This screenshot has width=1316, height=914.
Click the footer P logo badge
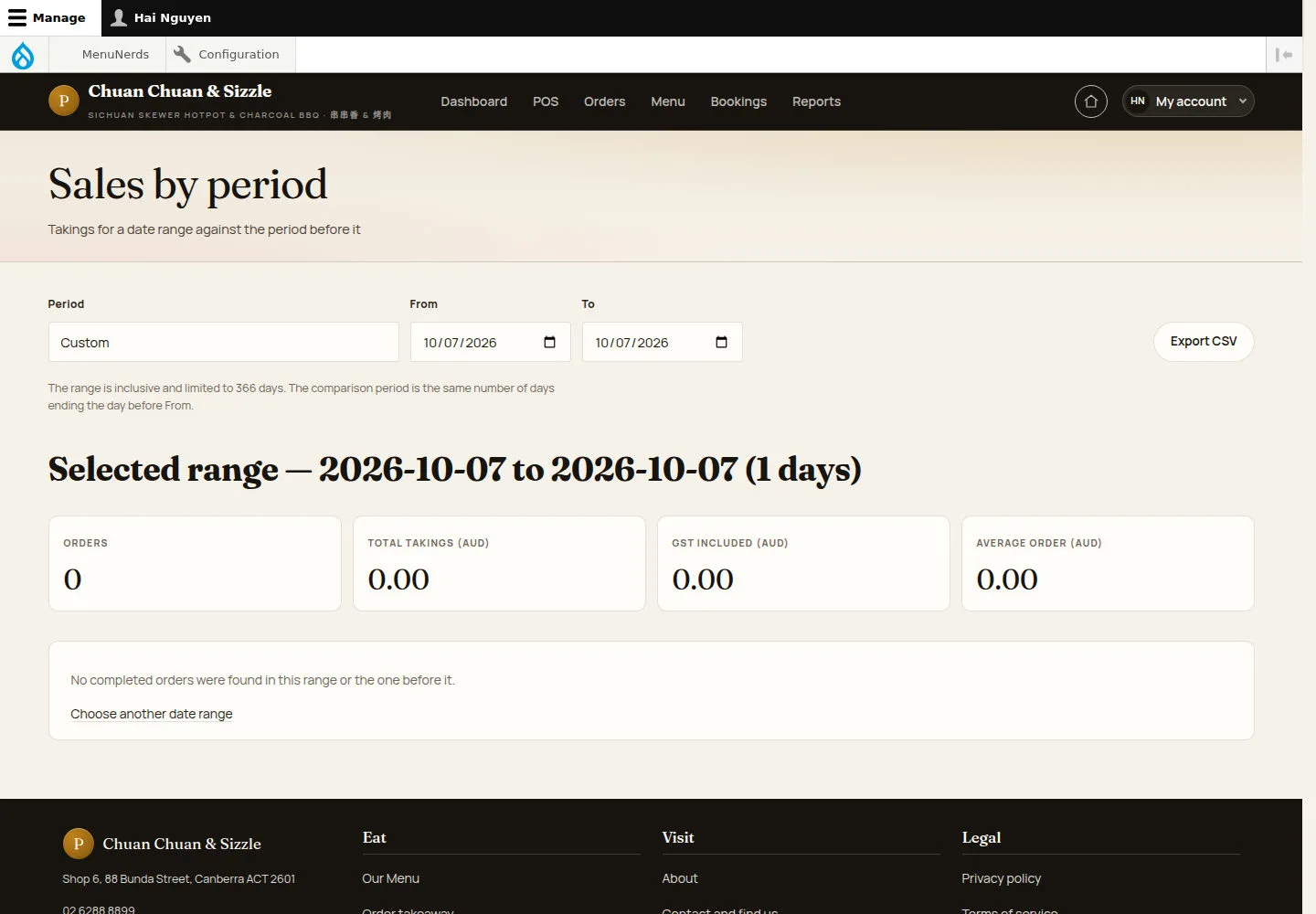(x=79, y=844)
